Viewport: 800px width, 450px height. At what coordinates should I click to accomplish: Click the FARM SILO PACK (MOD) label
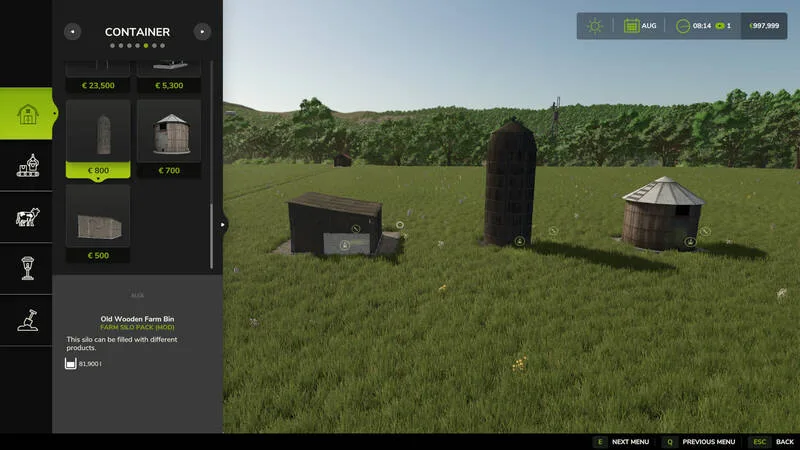pyautogui.click(x=137, y=327)
